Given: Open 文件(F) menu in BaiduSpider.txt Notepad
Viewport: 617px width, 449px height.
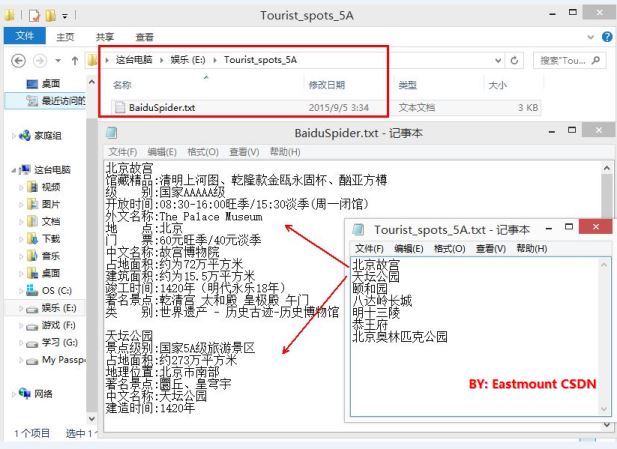Looking at the screenshot, I should tap(122, 152).
